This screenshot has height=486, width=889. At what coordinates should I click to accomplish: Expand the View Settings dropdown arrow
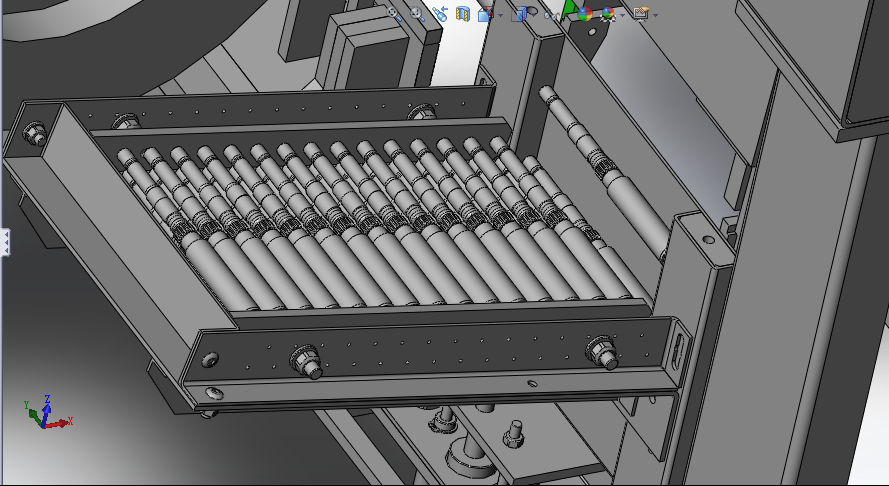655,15
